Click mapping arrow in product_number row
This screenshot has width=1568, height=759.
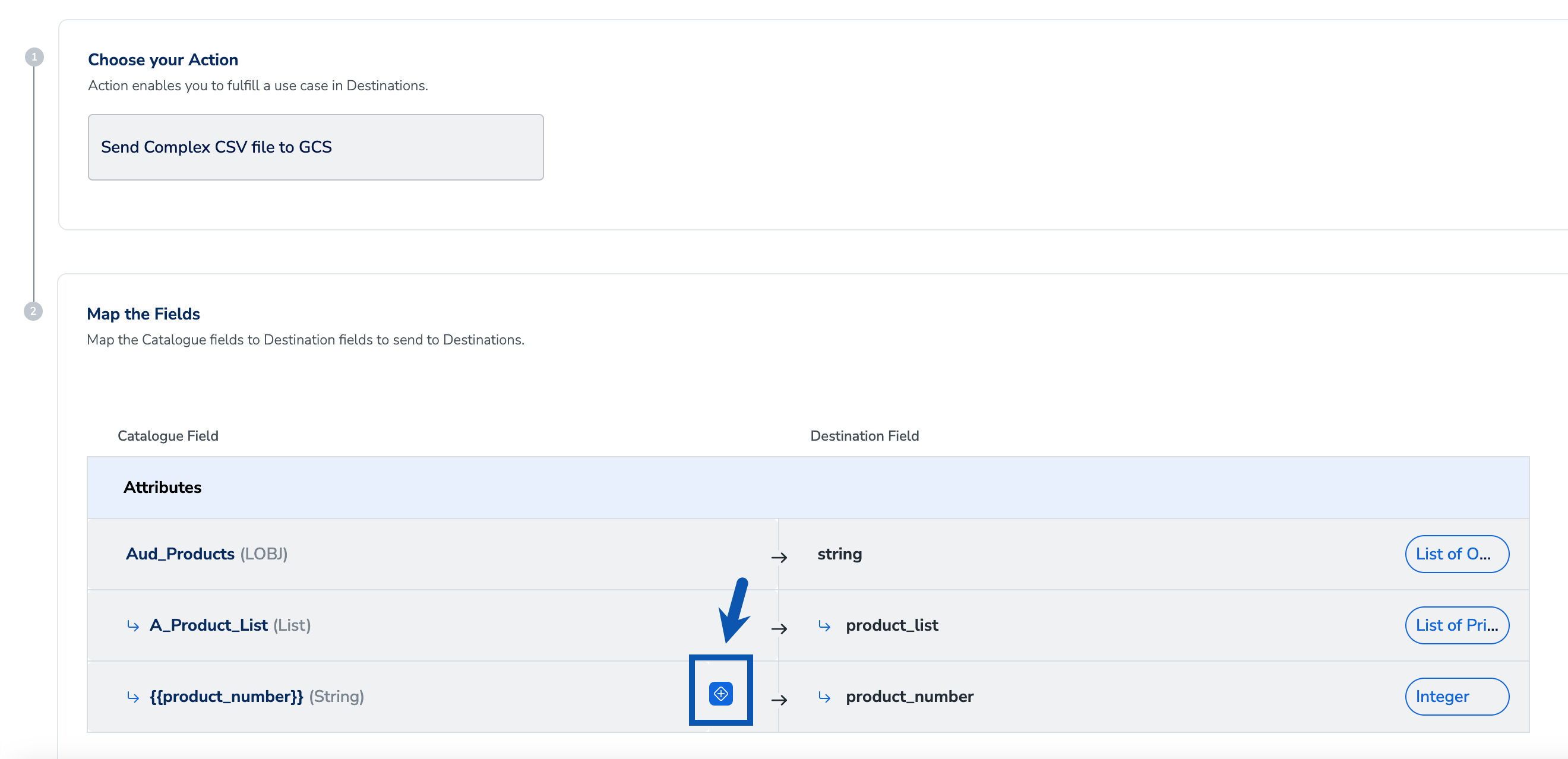[x=779, y=700]
